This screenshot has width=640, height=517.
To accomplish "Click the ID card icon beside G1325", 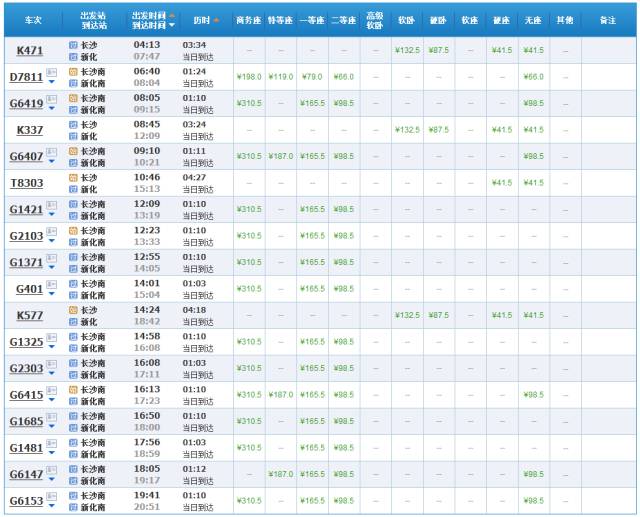I will click(51, 337).
